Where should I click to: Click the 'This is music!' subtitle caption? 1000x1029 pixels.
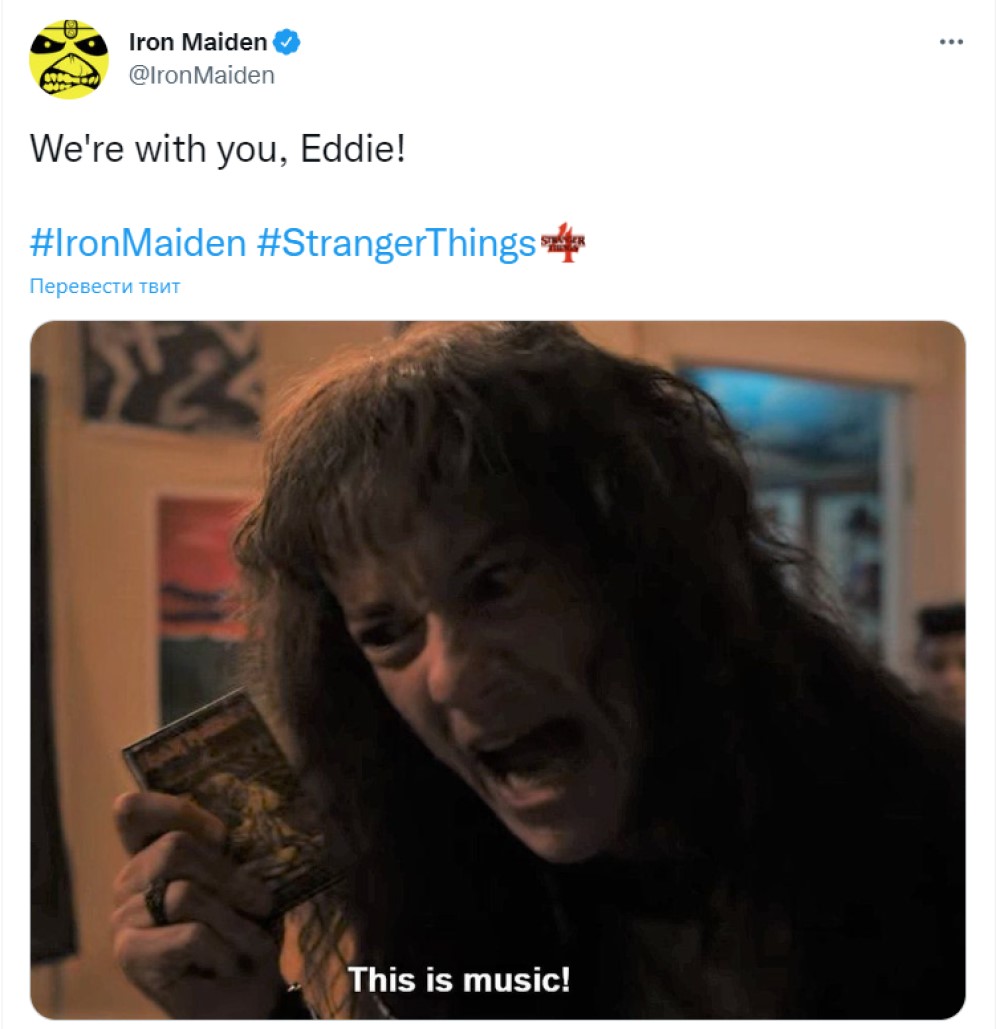click(459, 980)
